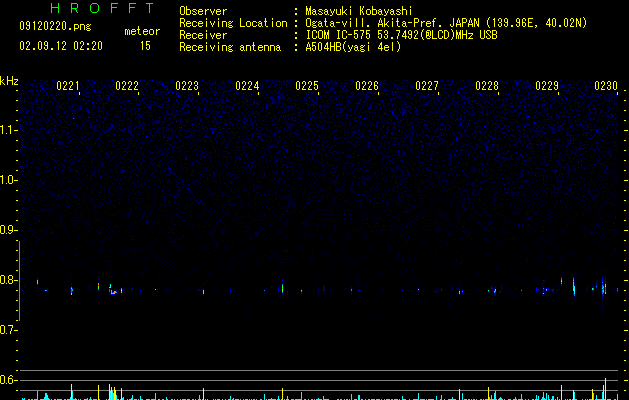Click the 0.8 kHz axis label
This screenshot has height=400, width=629.
click(8, 280)
